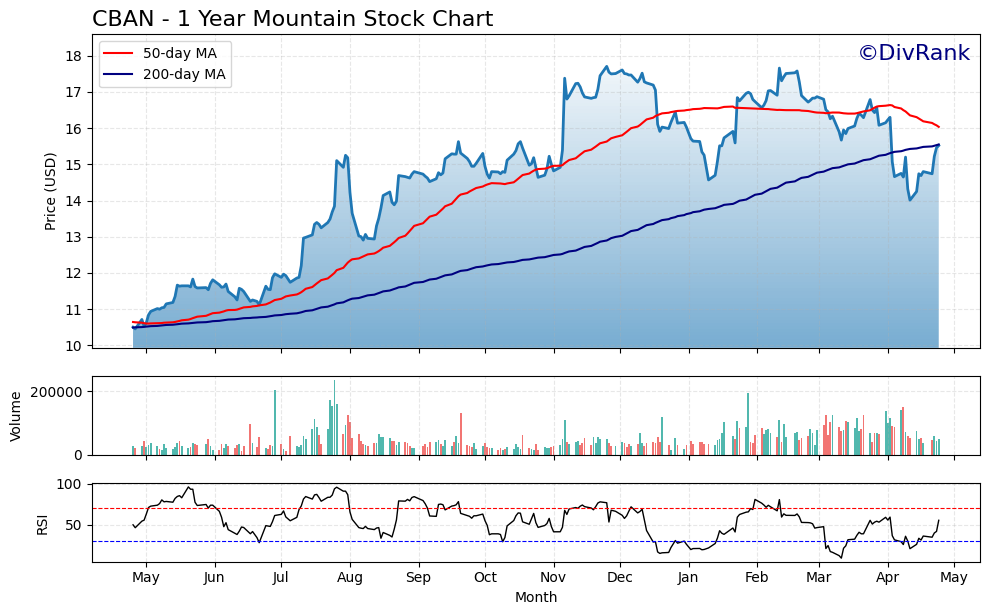The image size is (990, 615).
Task: Click the "Jul" month label
Action: tap(281, 578)
